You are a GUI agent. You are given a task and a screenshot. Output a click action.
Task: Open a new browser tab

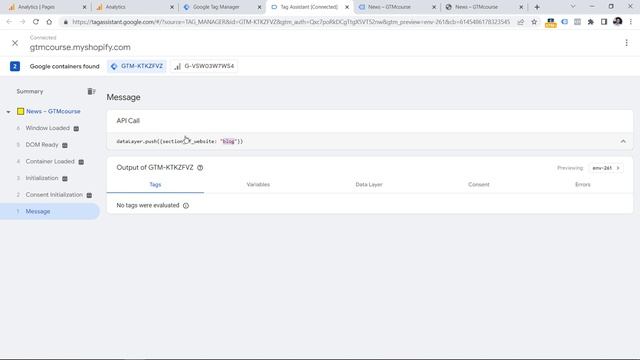tap(537, 7)
